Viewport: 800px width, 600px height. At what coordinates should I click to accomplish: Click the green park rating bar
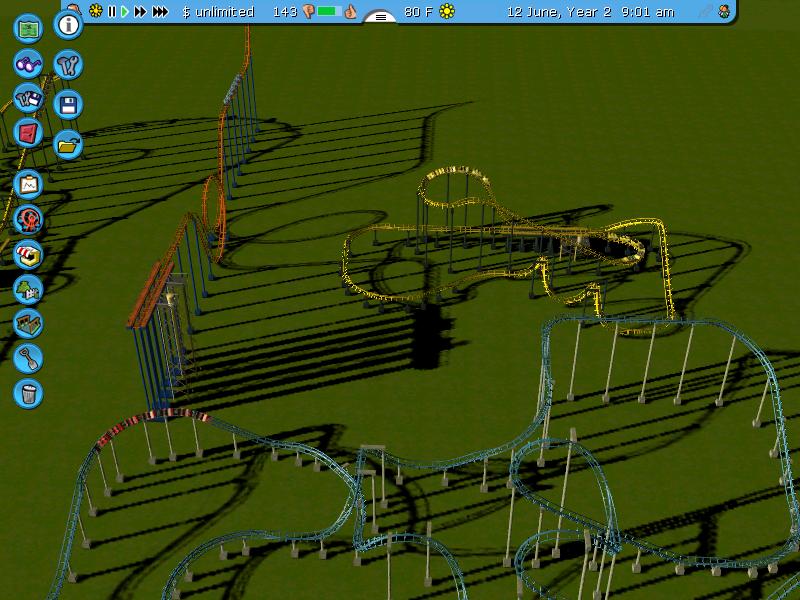(330, 11)
